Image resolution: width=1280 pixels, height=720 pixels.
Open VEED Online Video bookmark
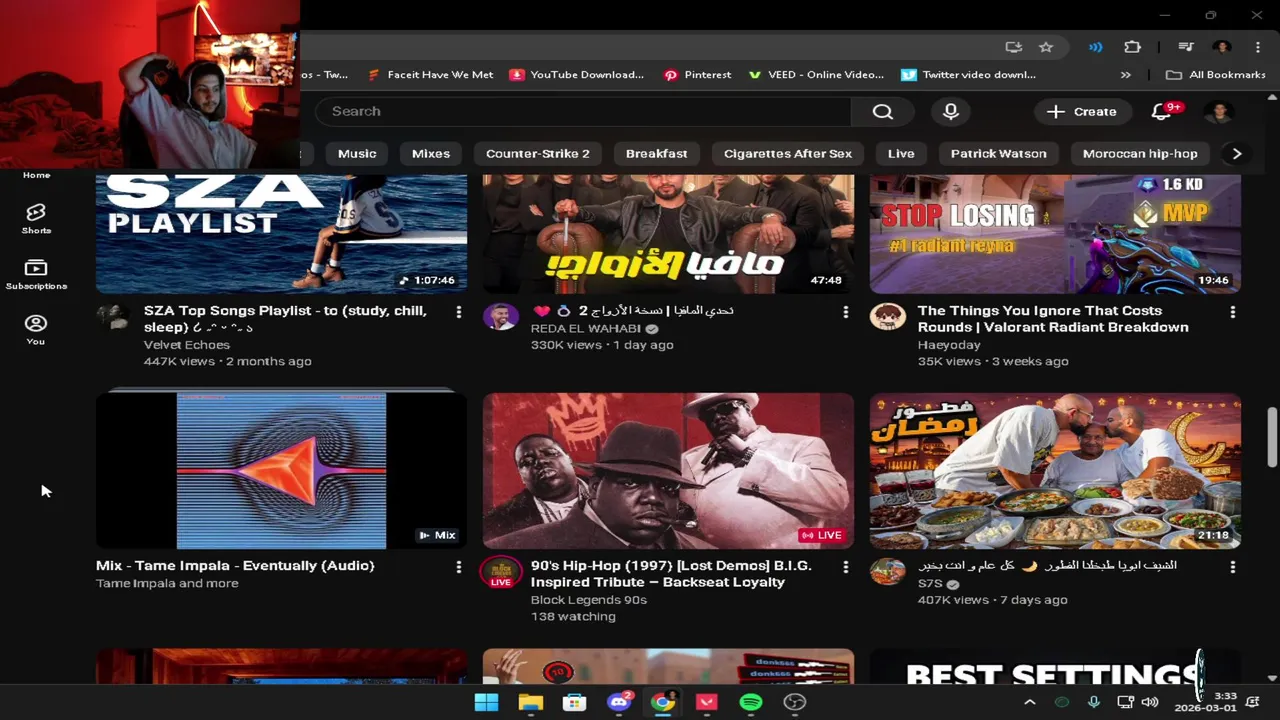tap(816, 75)
